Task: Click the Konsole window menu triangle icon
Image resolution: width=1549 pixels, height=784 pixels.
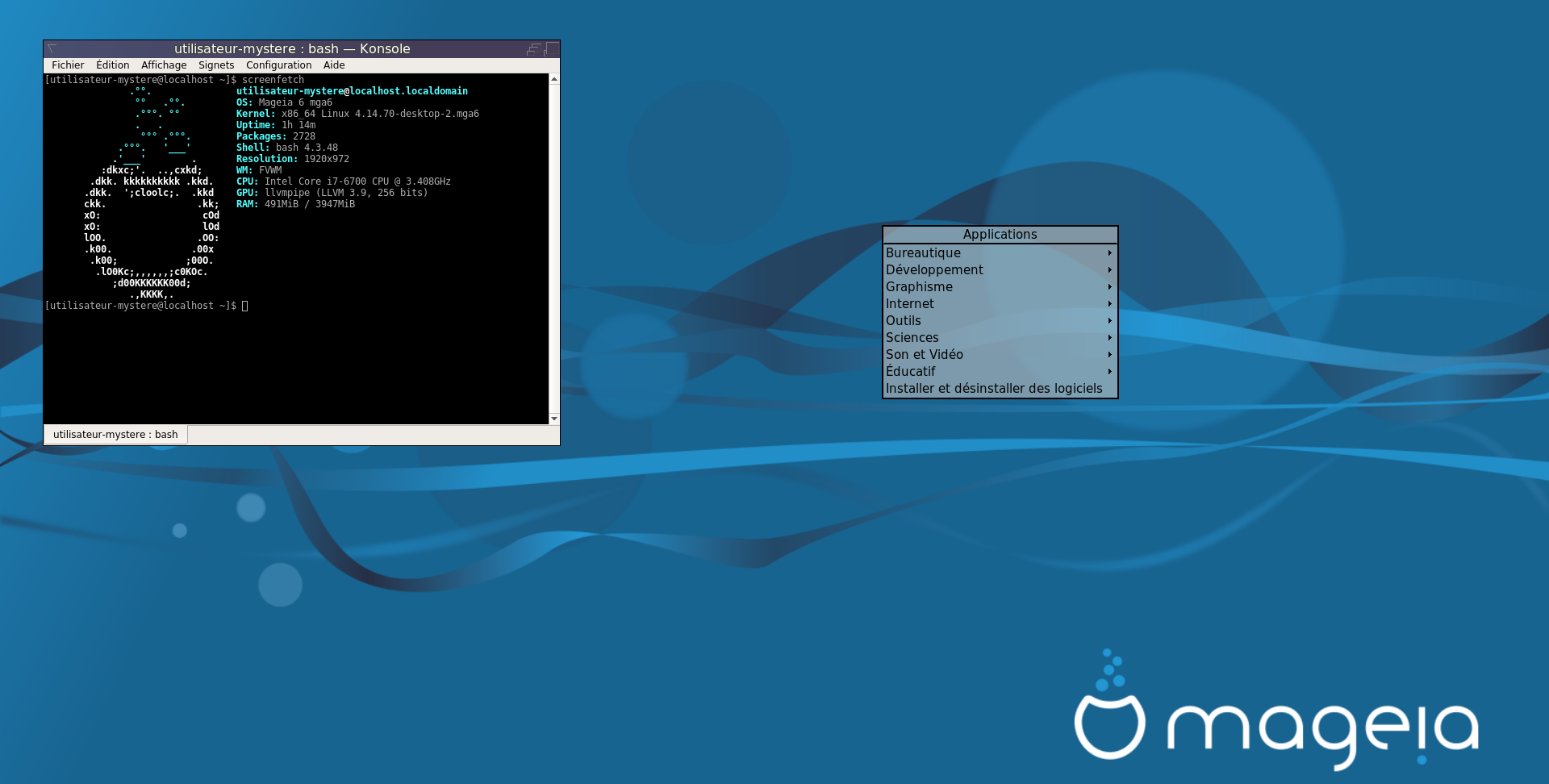Action: tap(52, 49)
